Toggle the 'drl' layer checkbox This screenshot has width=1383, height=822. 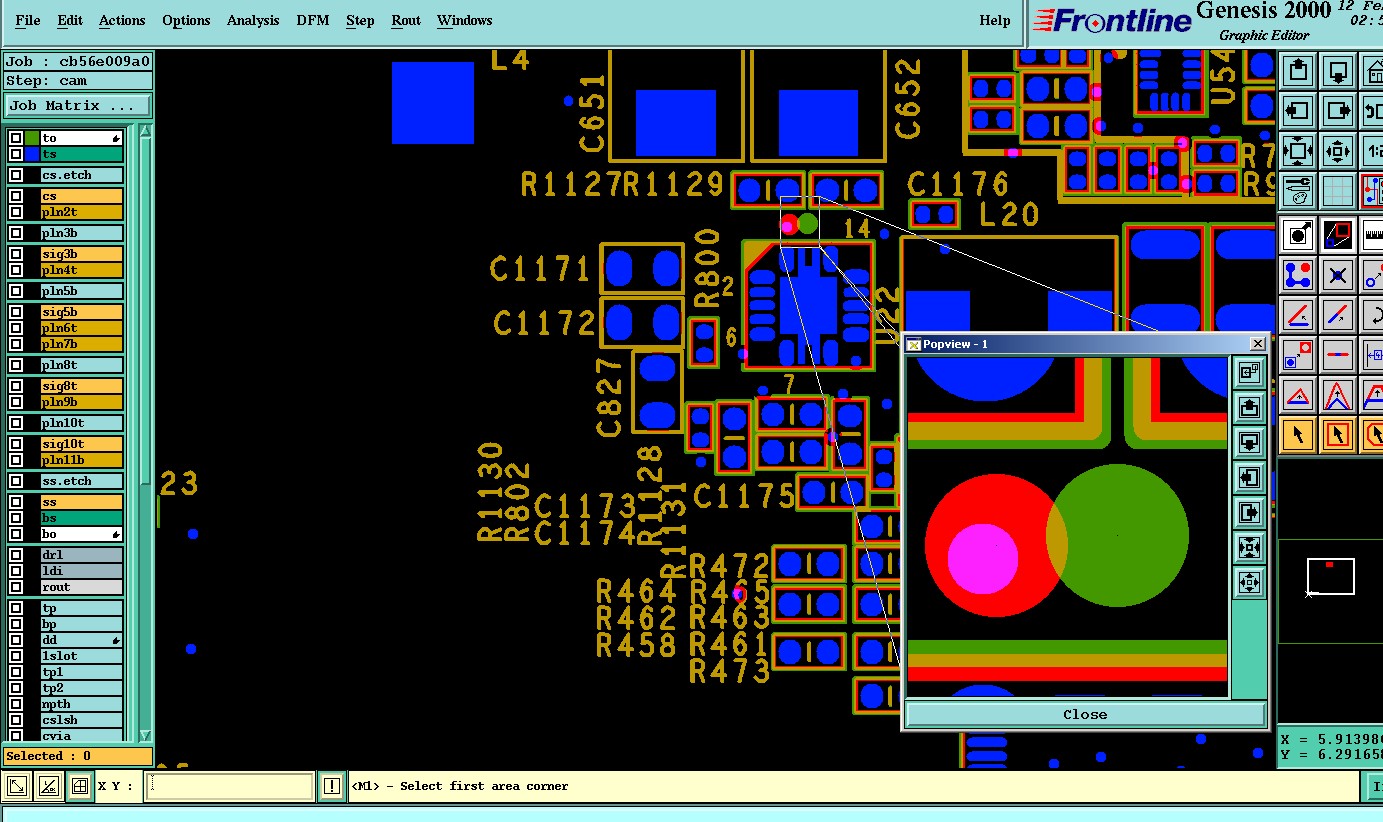pos(15,555)
